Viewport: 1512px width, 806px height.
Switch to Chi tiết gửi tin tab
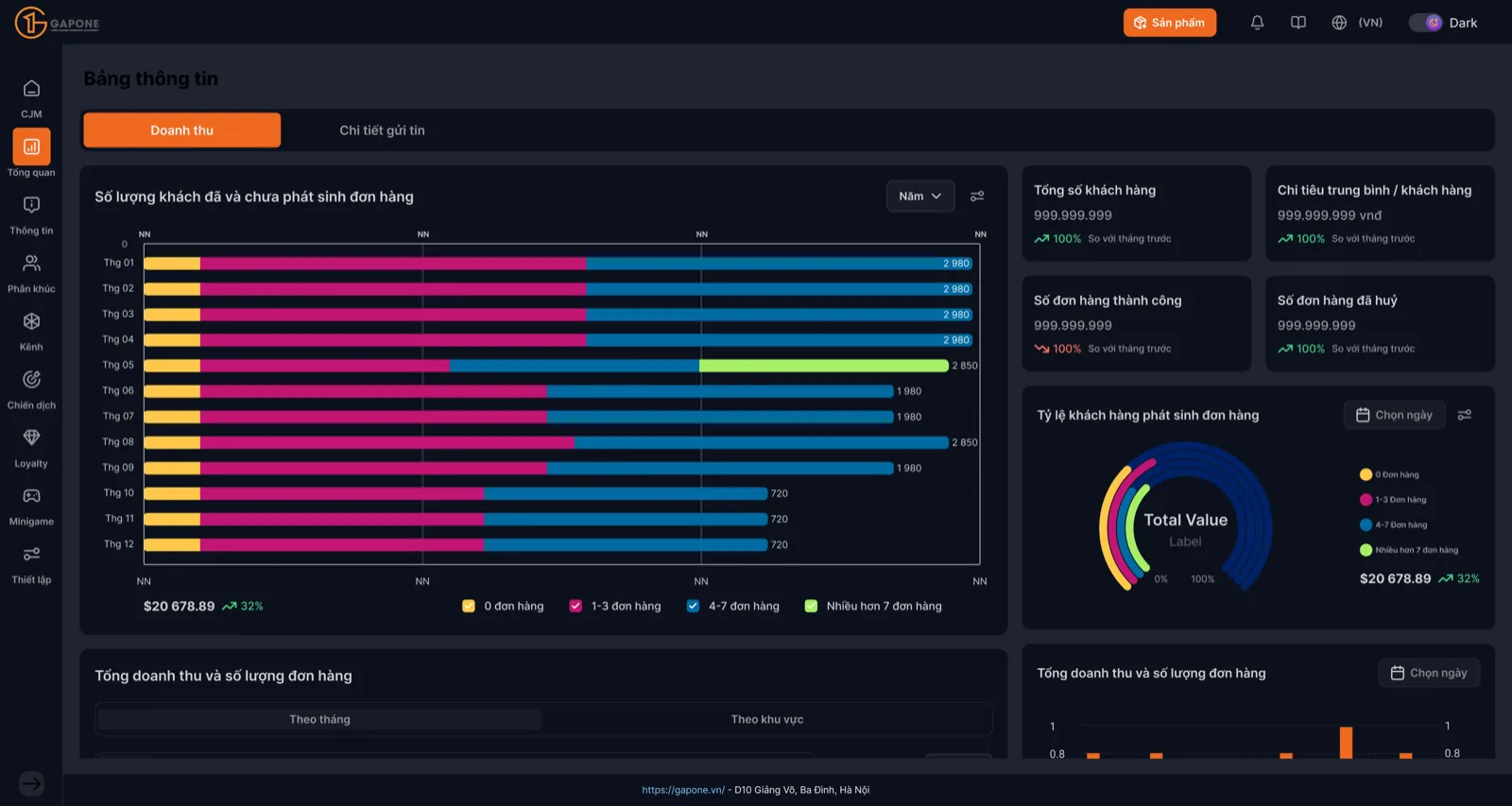click(x=382, y=130)
